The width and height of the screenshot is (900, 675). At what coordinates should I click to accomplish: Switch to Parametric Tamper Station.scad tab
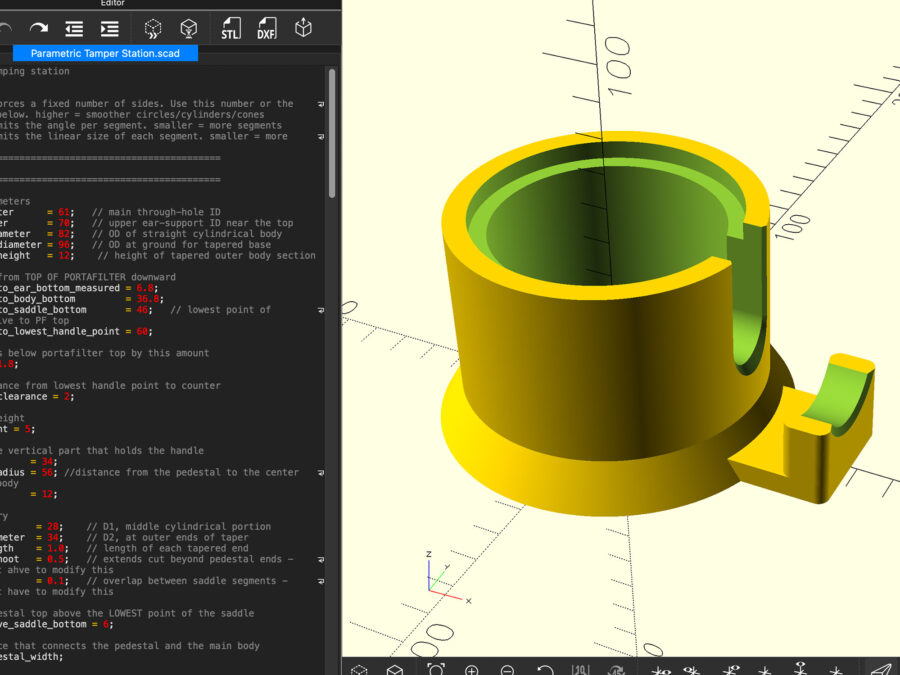[105, 53]
